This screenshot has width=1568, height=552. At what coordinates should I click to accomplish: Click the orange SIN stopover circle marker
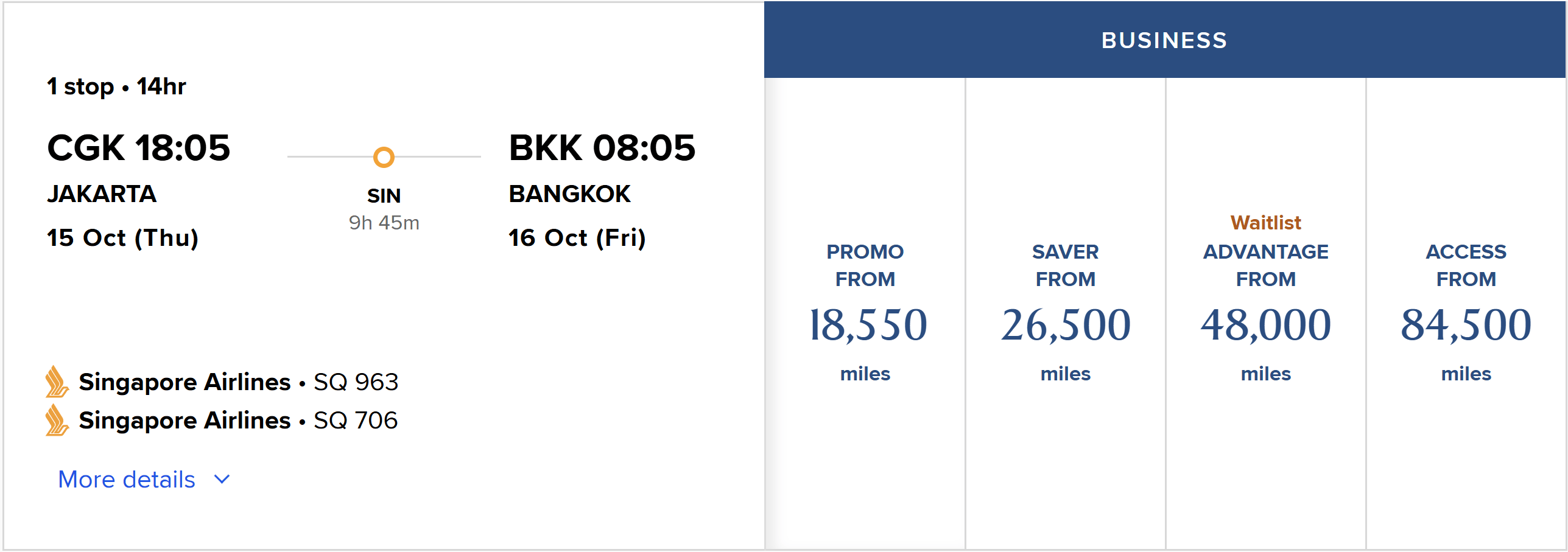384,157
